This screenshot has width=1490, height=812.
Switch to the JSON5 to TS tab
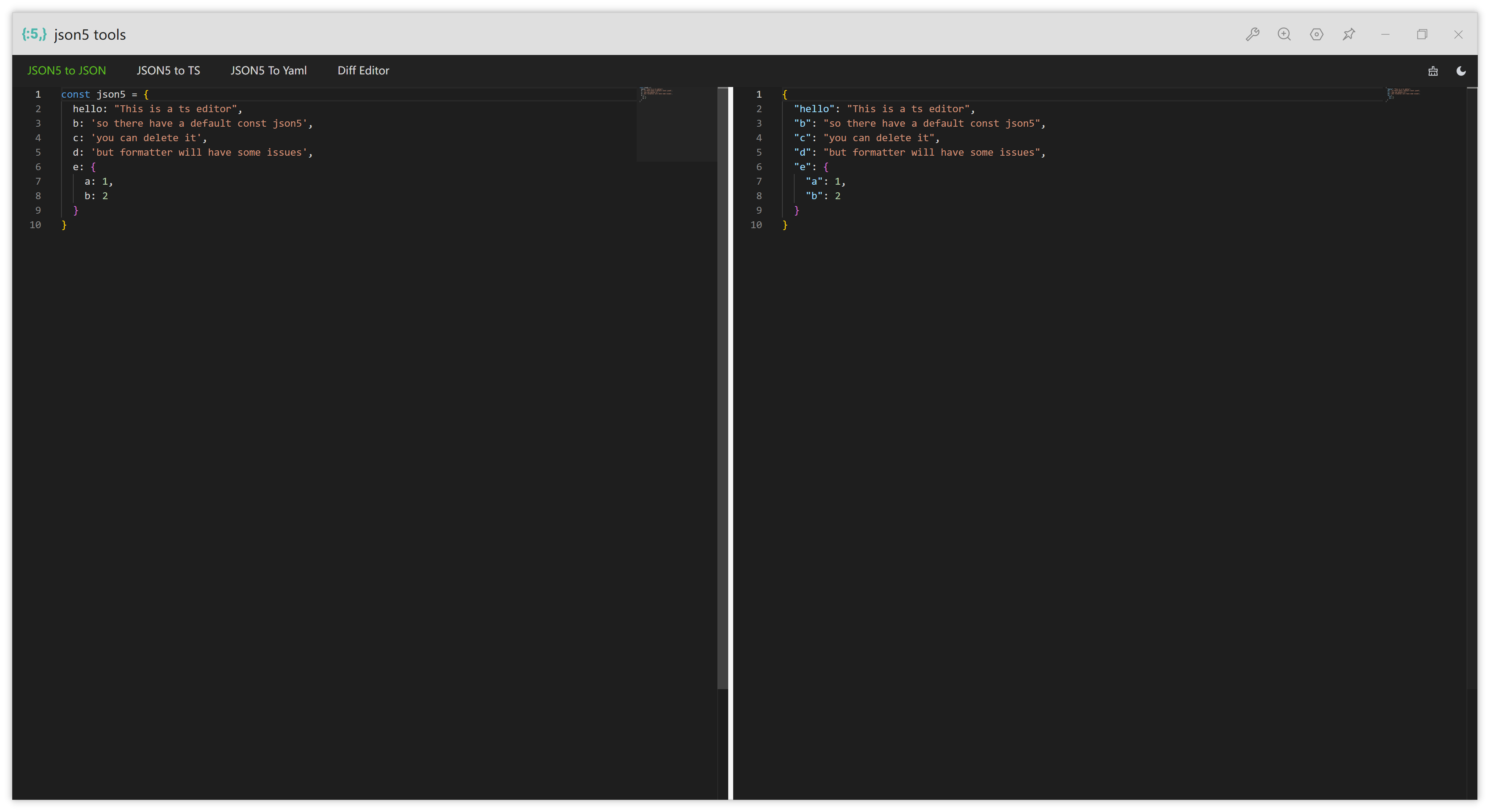[x=168, y=71]
